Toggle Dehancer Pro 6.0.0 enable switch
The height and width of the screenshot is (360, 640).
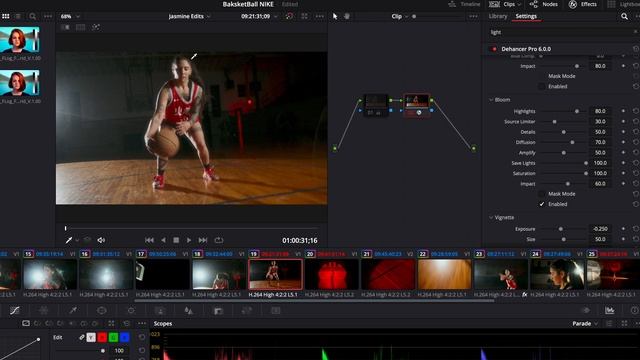click(x=494, y=49)
